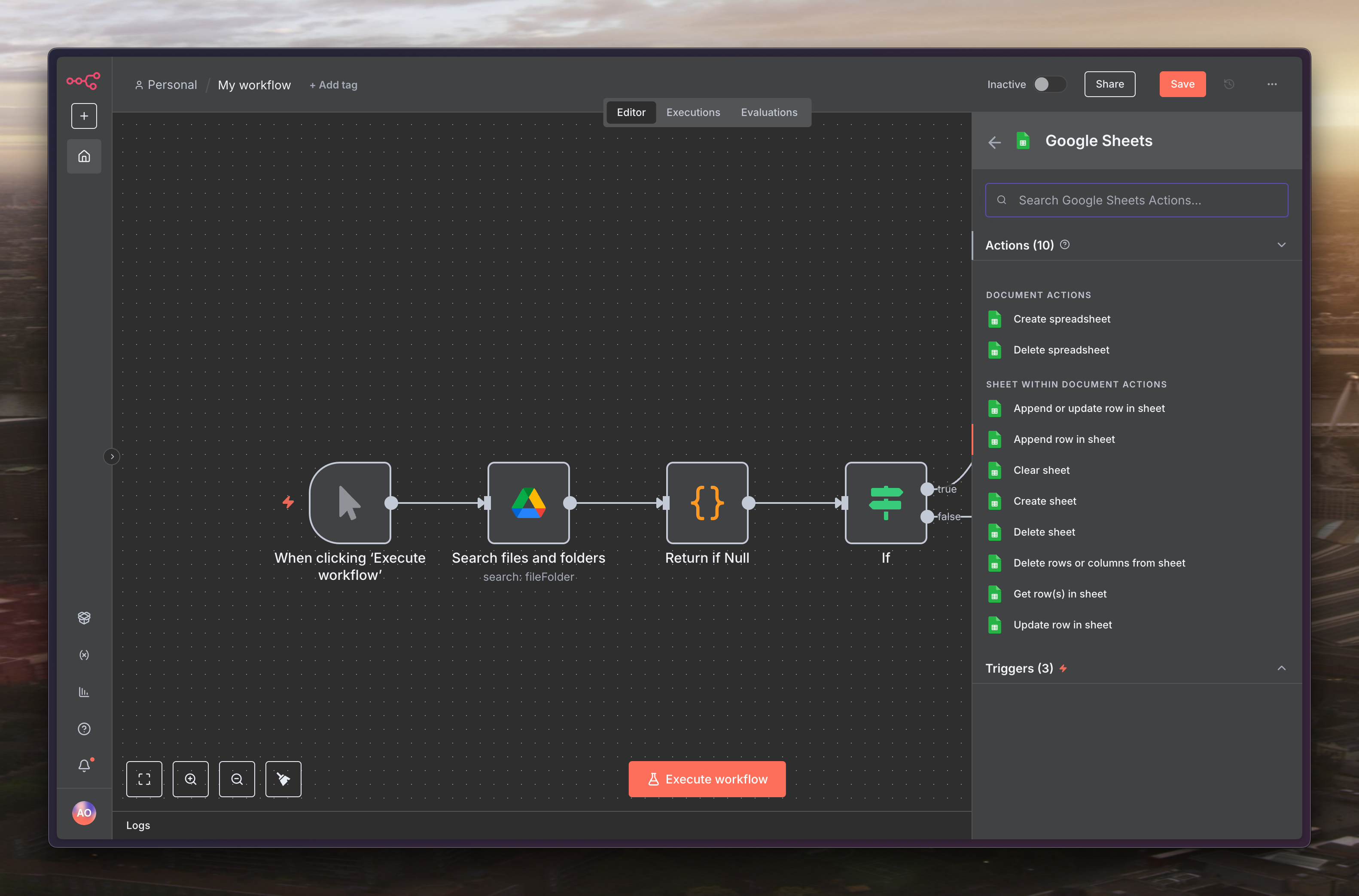
Task: Expand the left sidebar chevron
Action: pyautogui.click(x=112, y=457)
